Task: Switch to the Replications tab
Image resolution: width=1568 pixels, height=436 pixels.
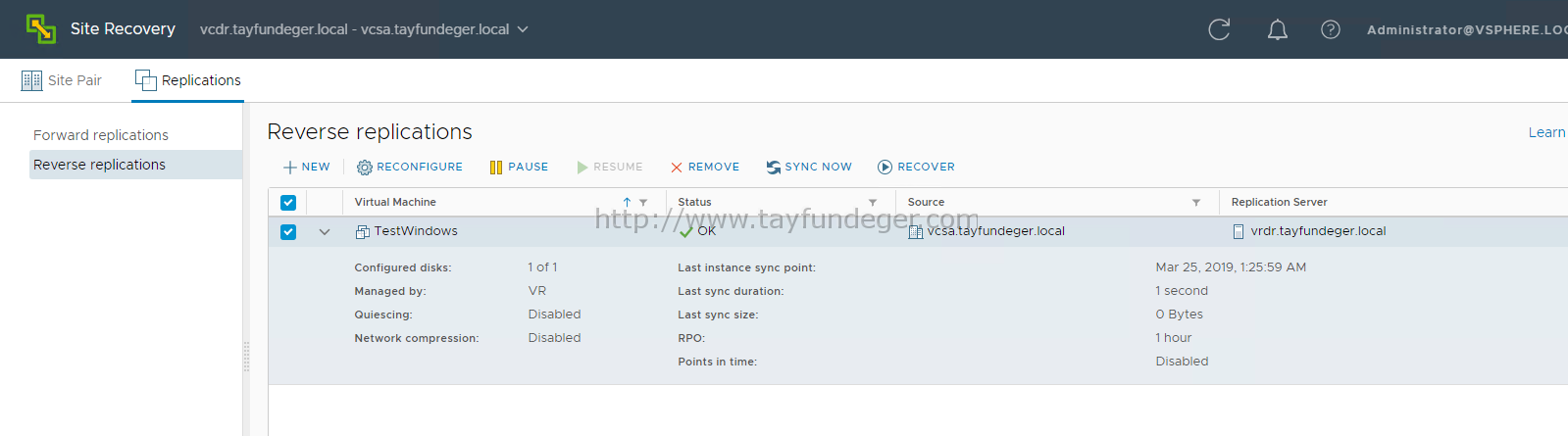Action: pos(188,80)
